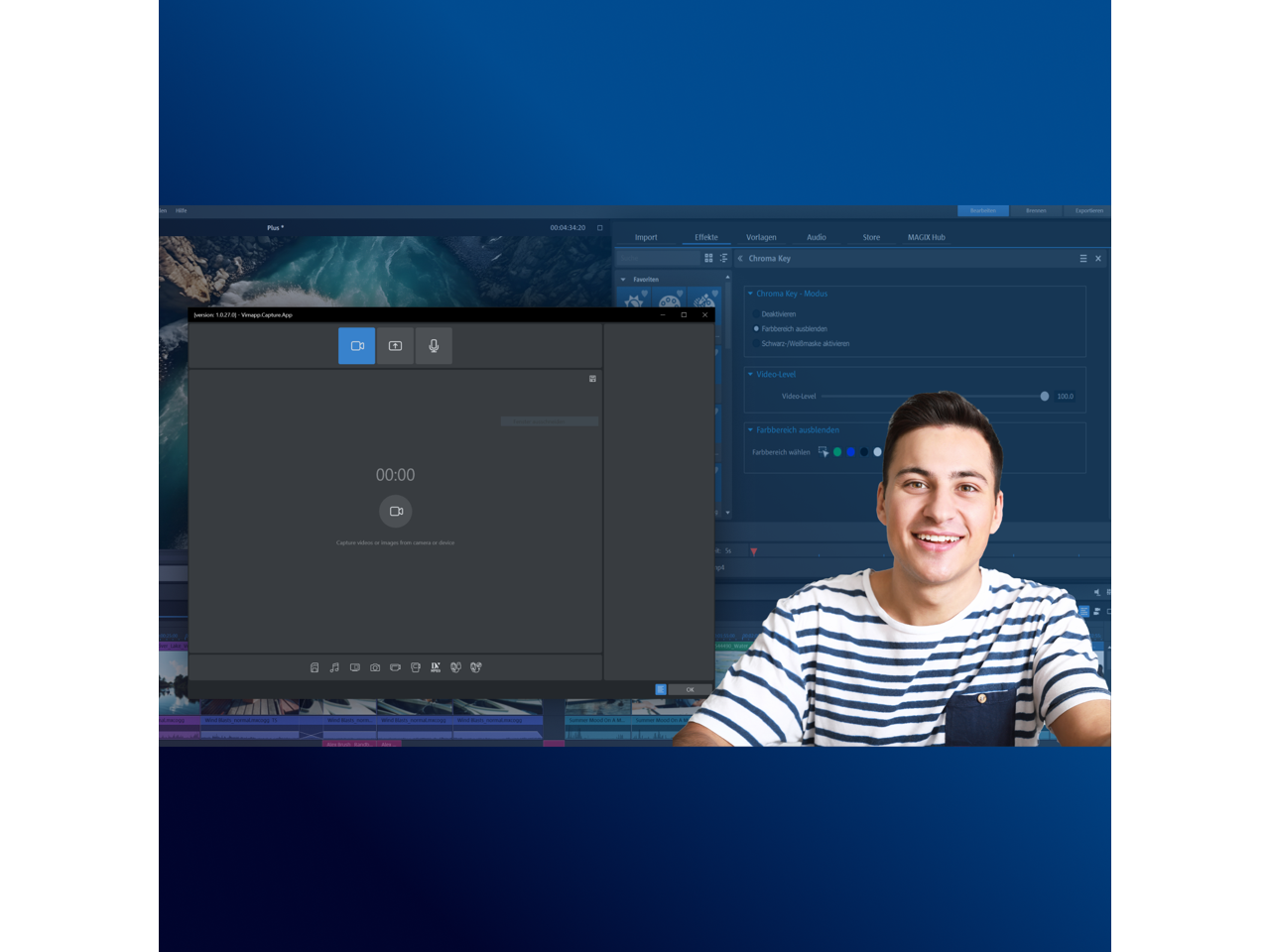
Task: Select the camera video capture mode
Action: pyautogui.click(x=356, y=346)
